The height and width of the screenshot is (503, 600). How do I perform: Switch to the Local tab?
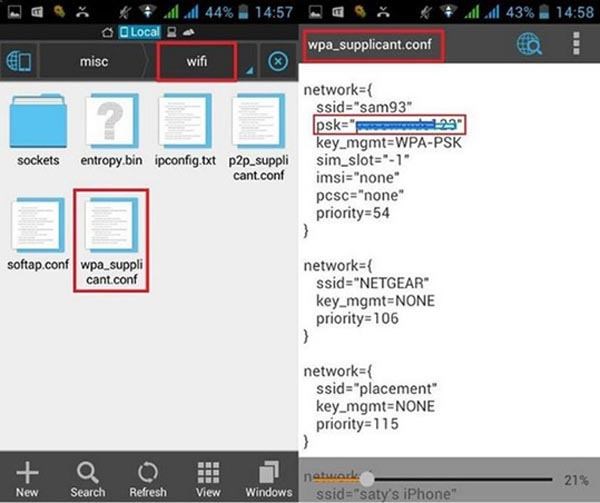pos(140,32)
